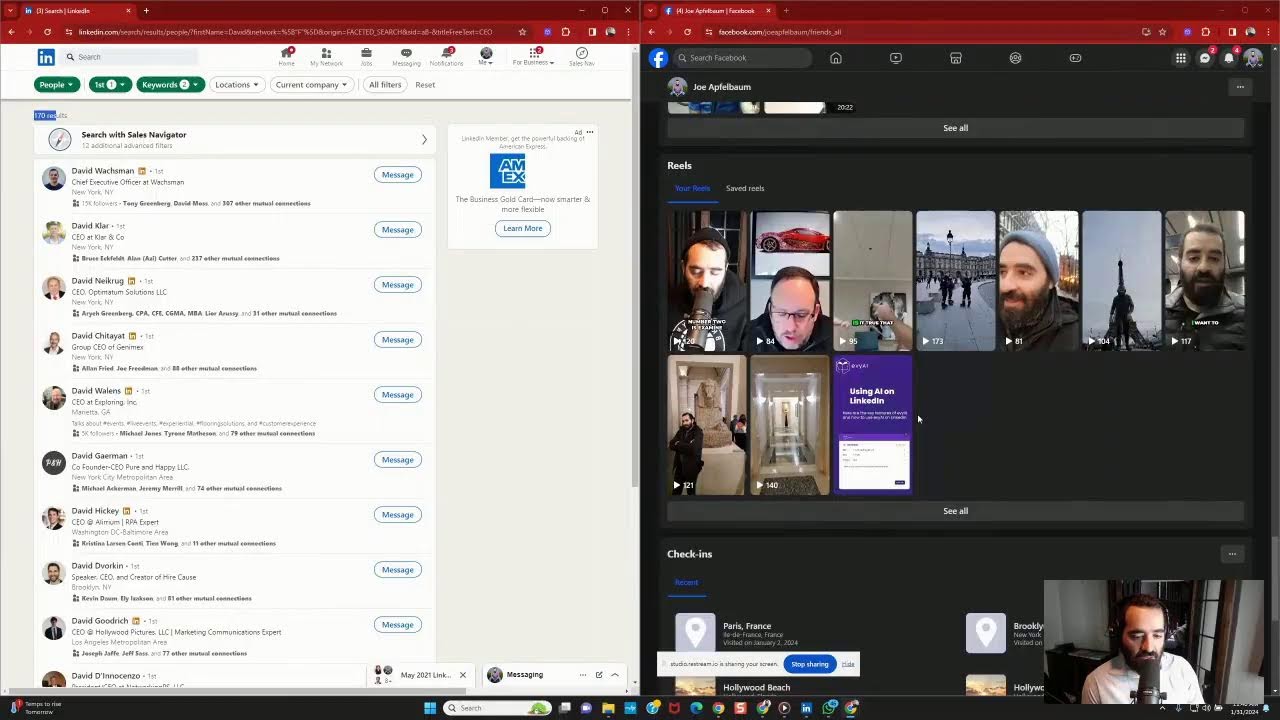Reload the LinkedIn browser page
The width and height of the screenshot is (1280, 720).
[47, 32]
